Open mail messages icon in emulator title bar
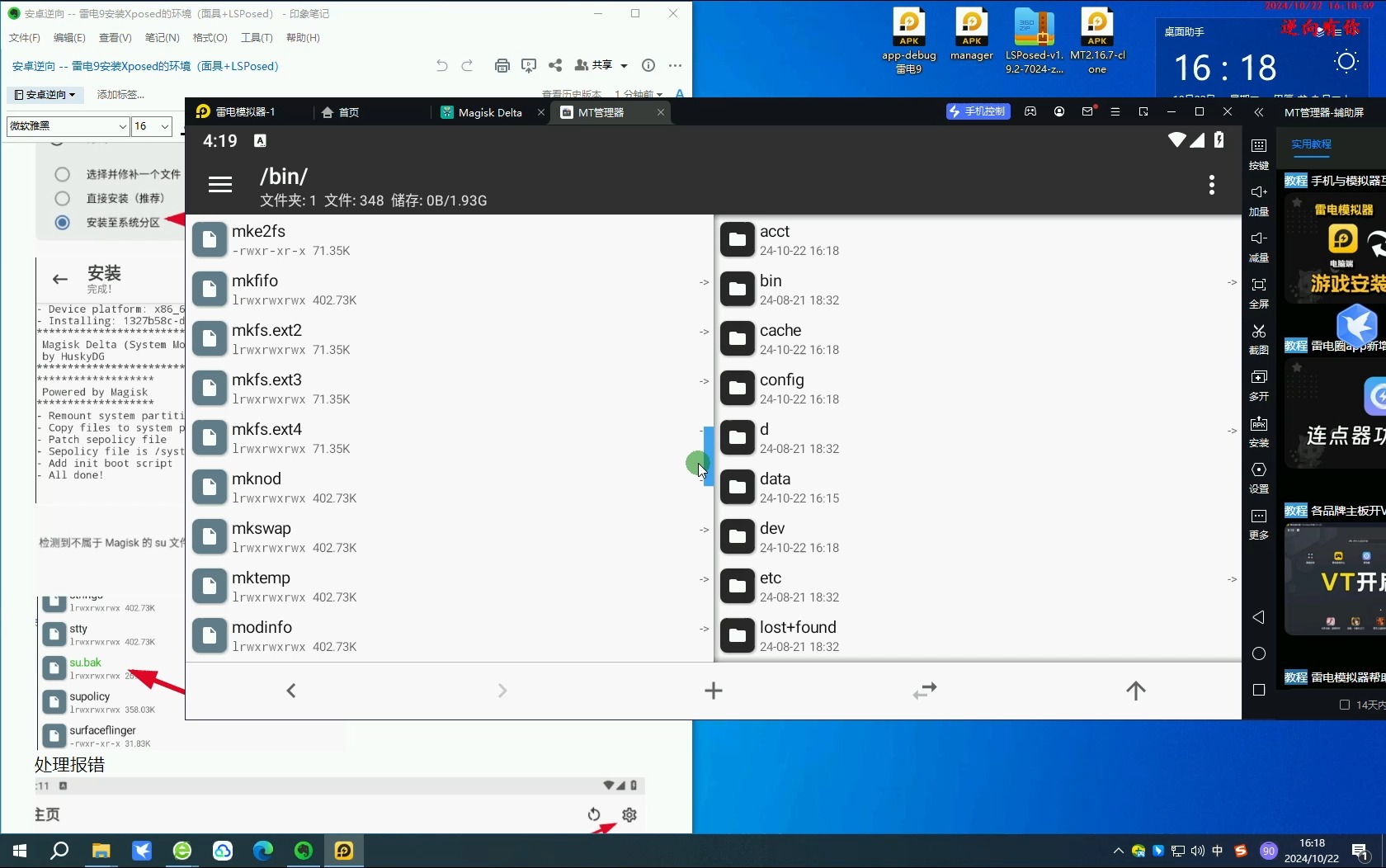This screenshot has width=1386, height=868. [1087, 111]
